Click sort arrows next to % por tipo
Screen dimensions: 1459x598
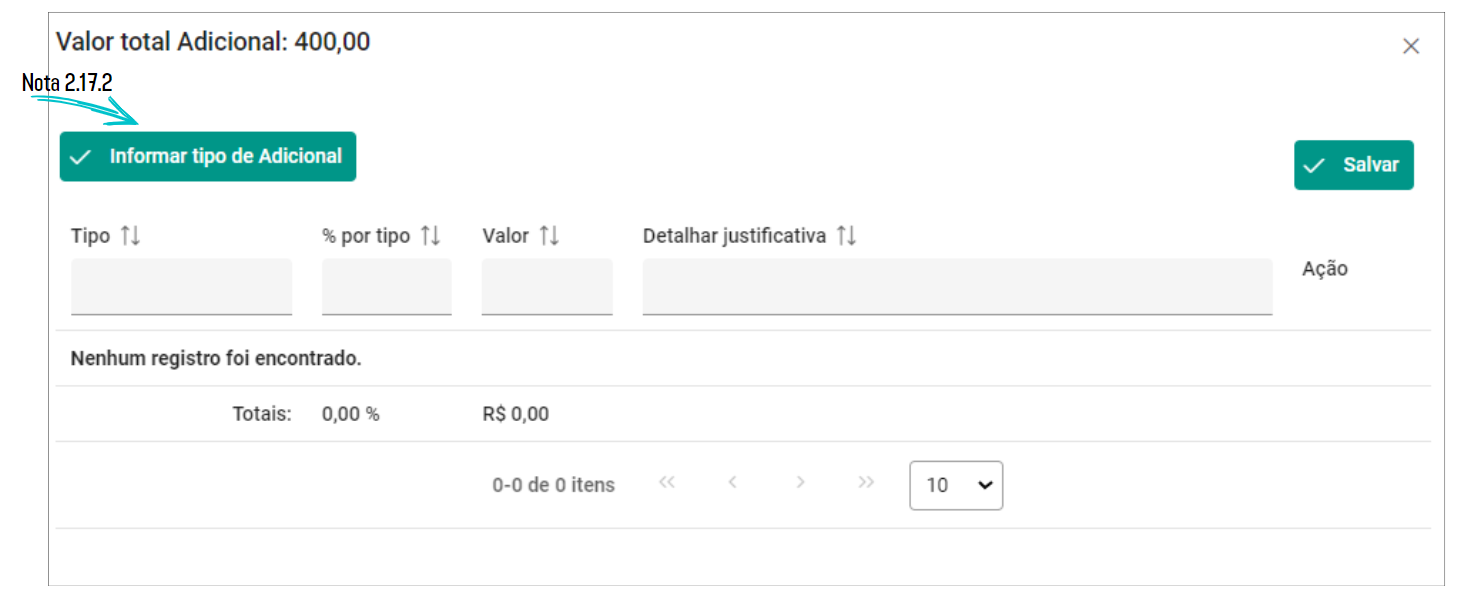tap(430, 236)
